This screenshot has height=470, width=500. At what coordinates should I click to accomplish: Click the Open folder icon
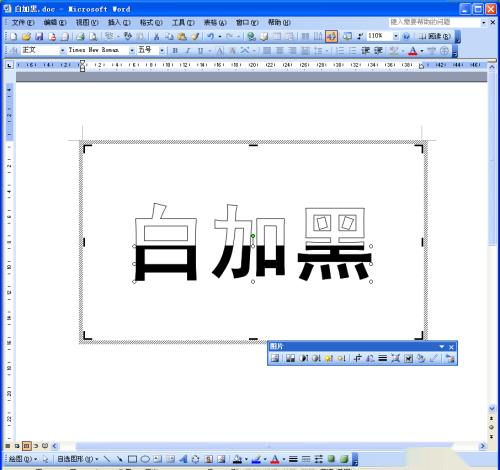click(26, 36)
